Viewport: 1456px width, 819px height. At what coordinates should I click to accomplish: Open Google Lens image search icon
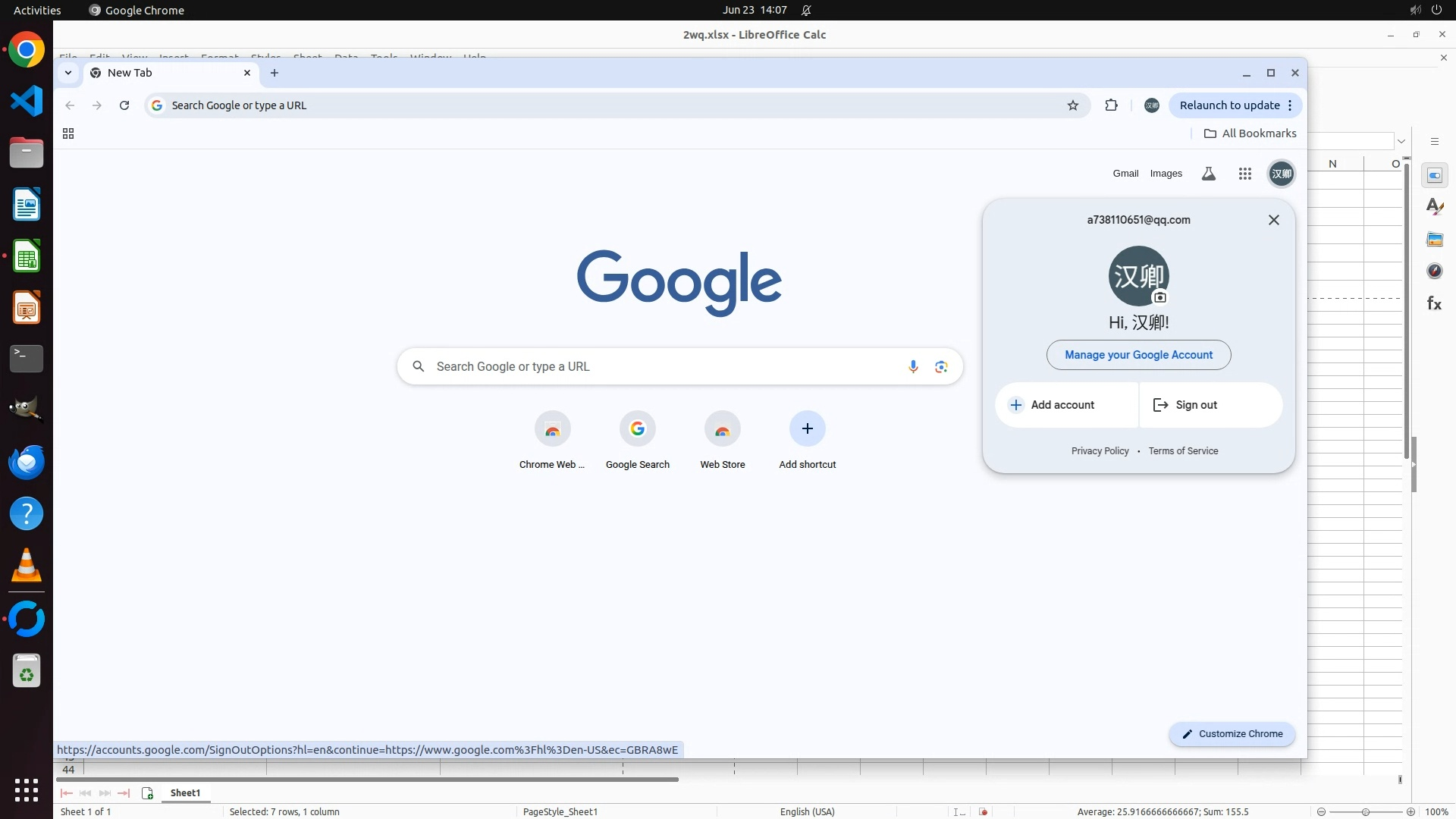pyautogui.click(x=941, y=367)
